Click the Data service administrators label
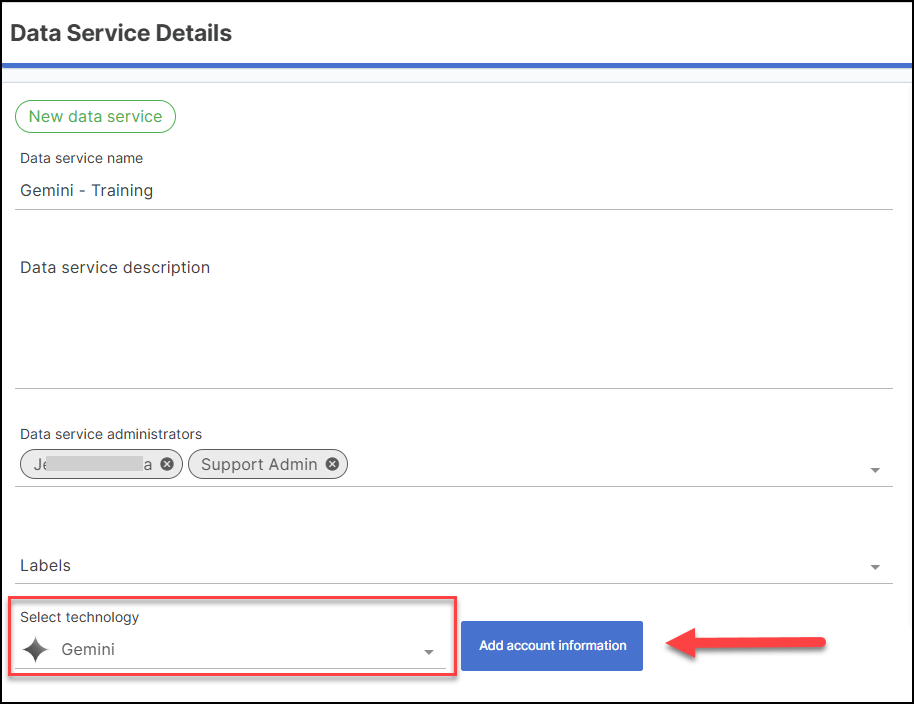 coord(111,434)
